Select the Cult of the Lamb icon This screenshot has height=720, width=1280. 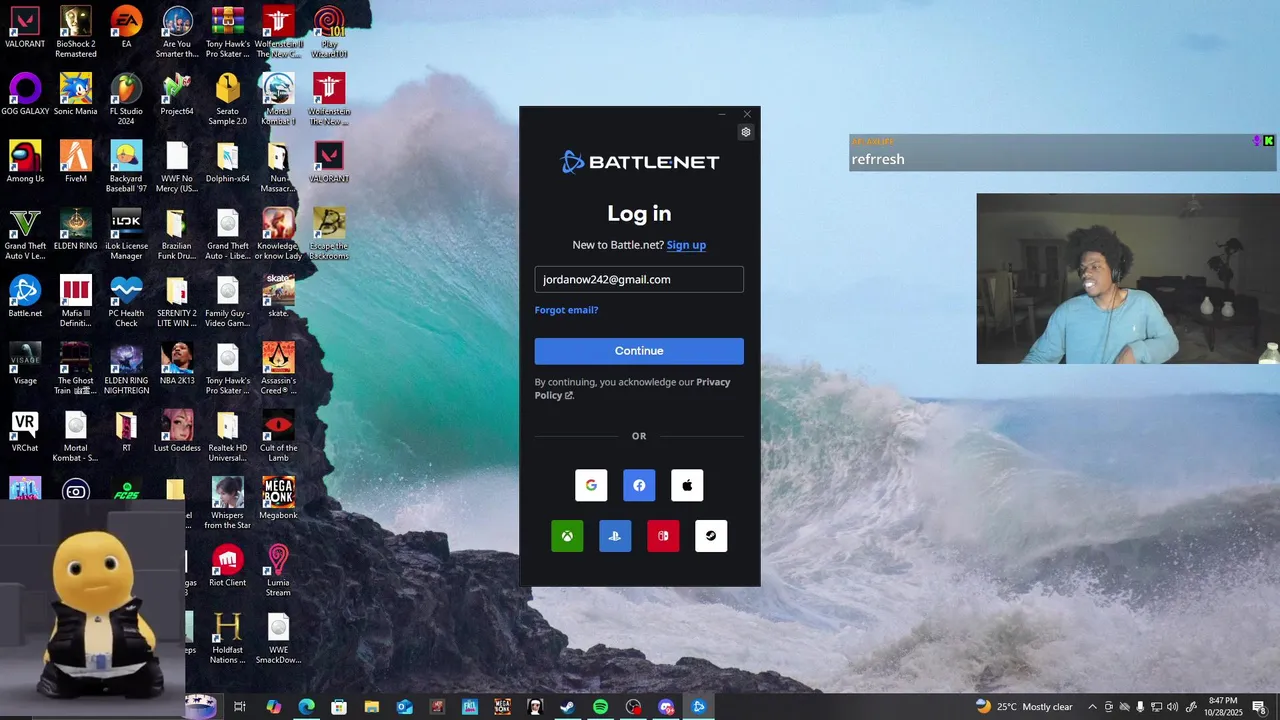(x=278, y=435)
